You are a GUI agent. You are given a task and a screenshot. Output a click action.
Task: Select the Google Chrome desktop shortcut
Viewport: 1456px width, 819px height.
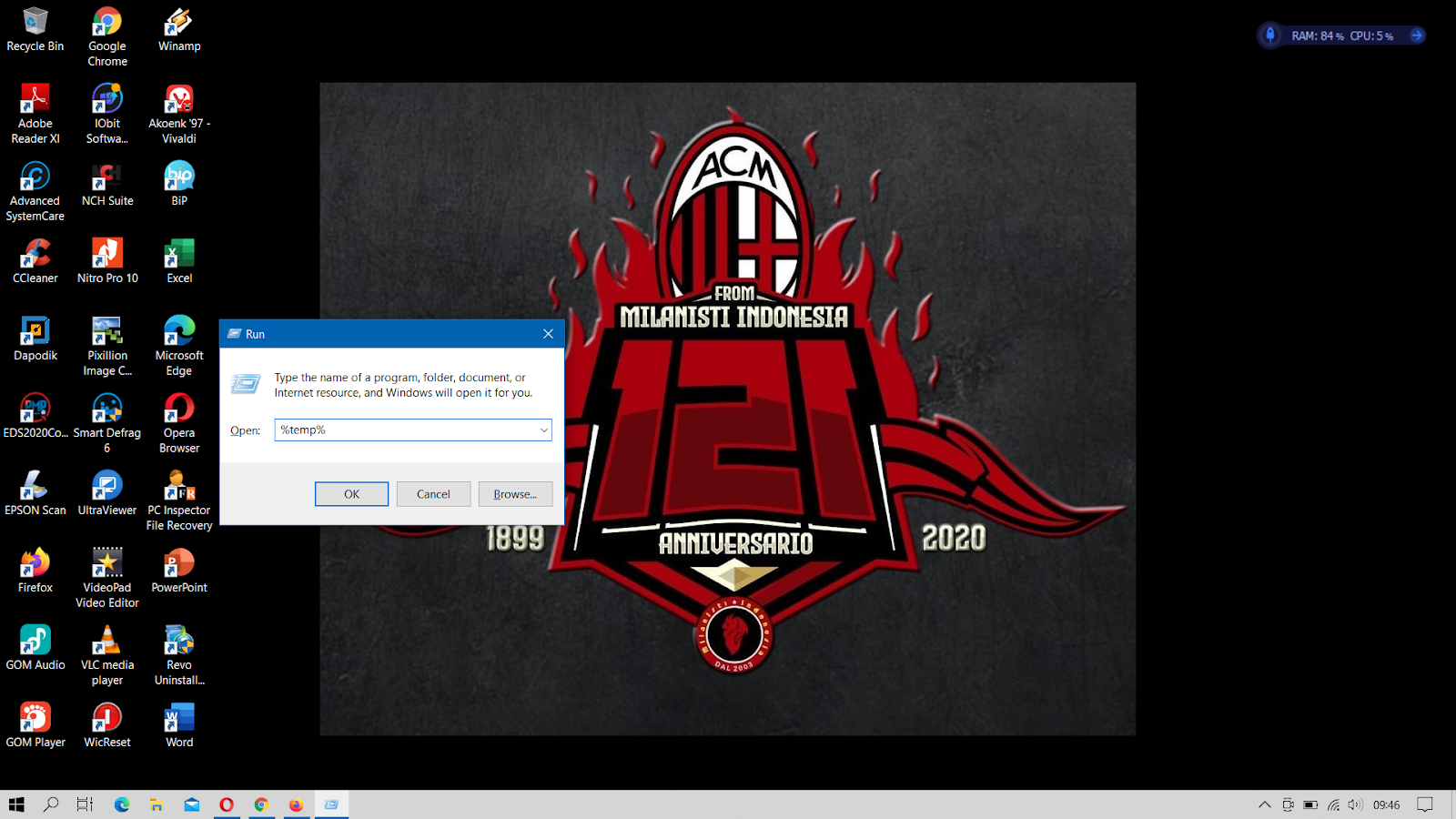tap(107, 36)
